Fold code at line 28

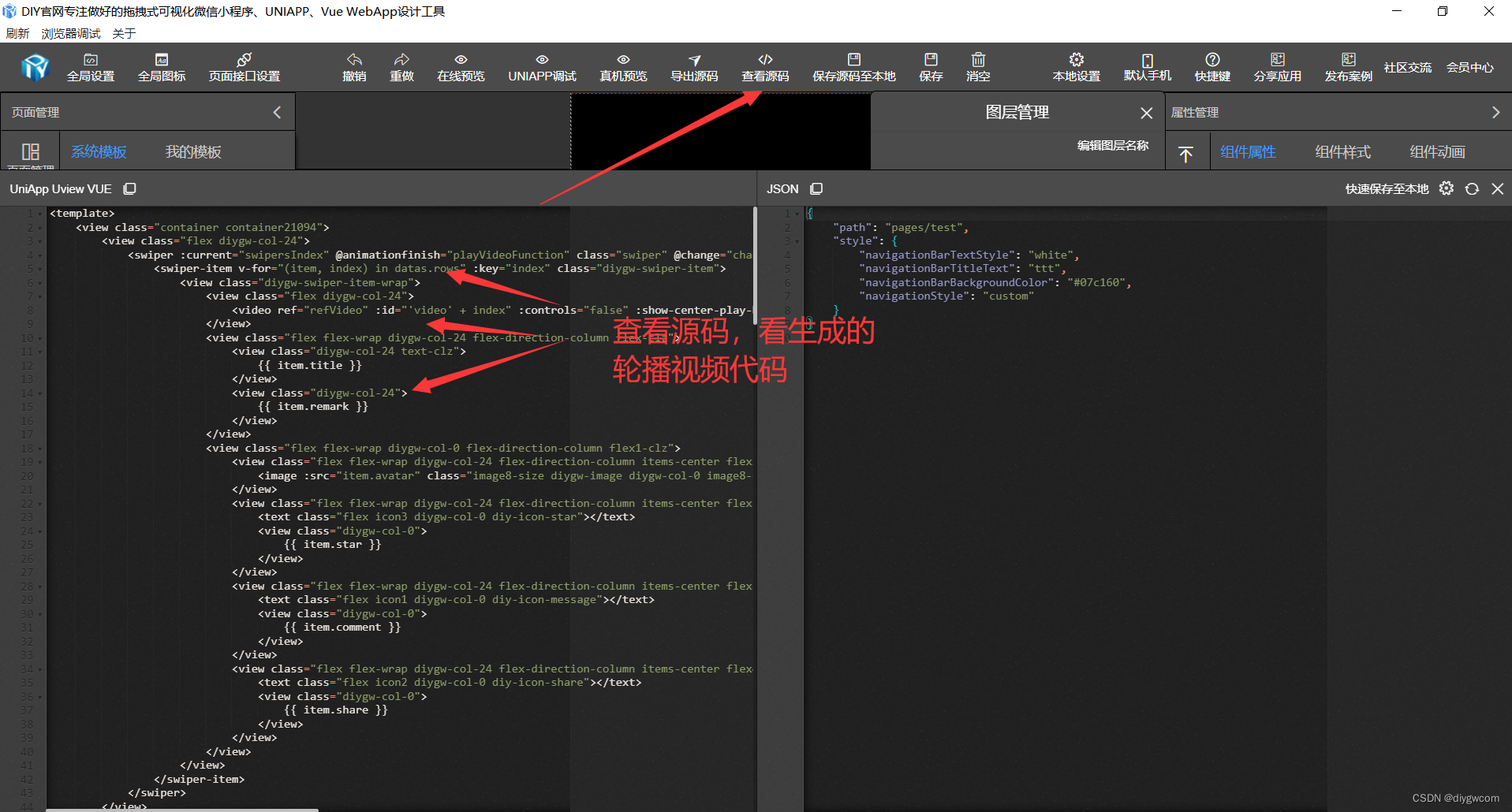40,587
